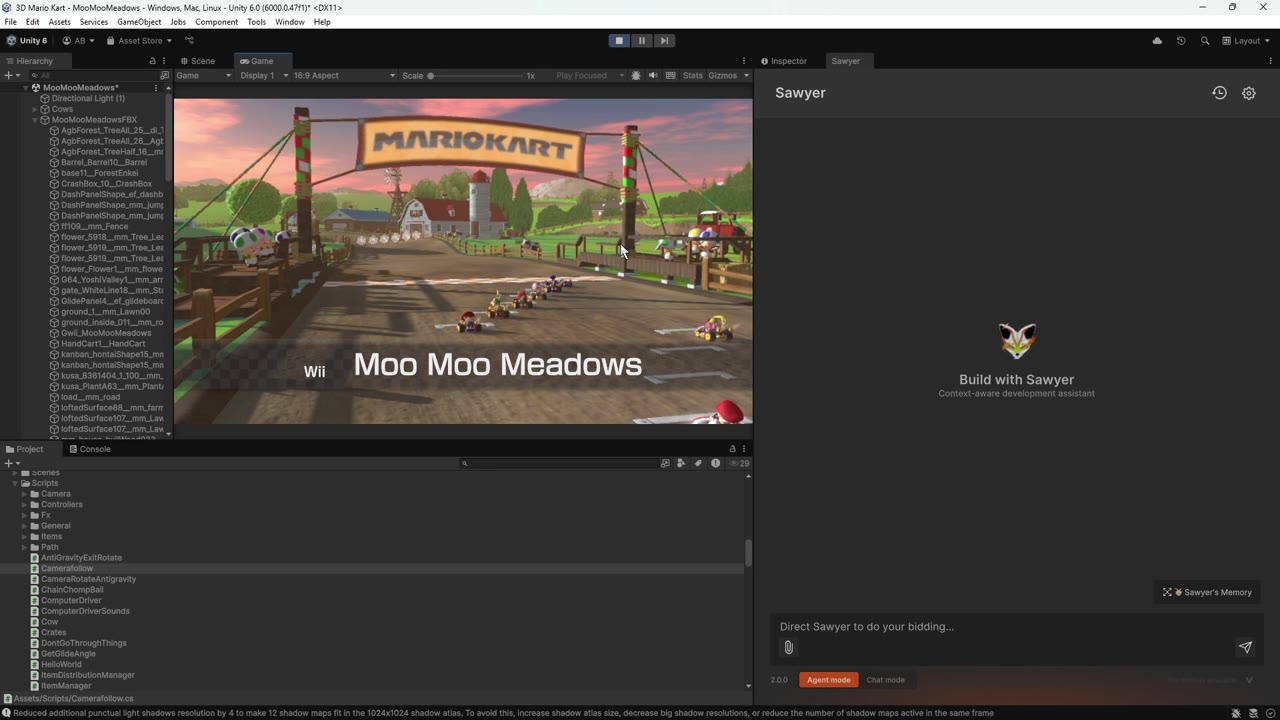
Task: Open the AB account dropdown
Action: point(78,41)
